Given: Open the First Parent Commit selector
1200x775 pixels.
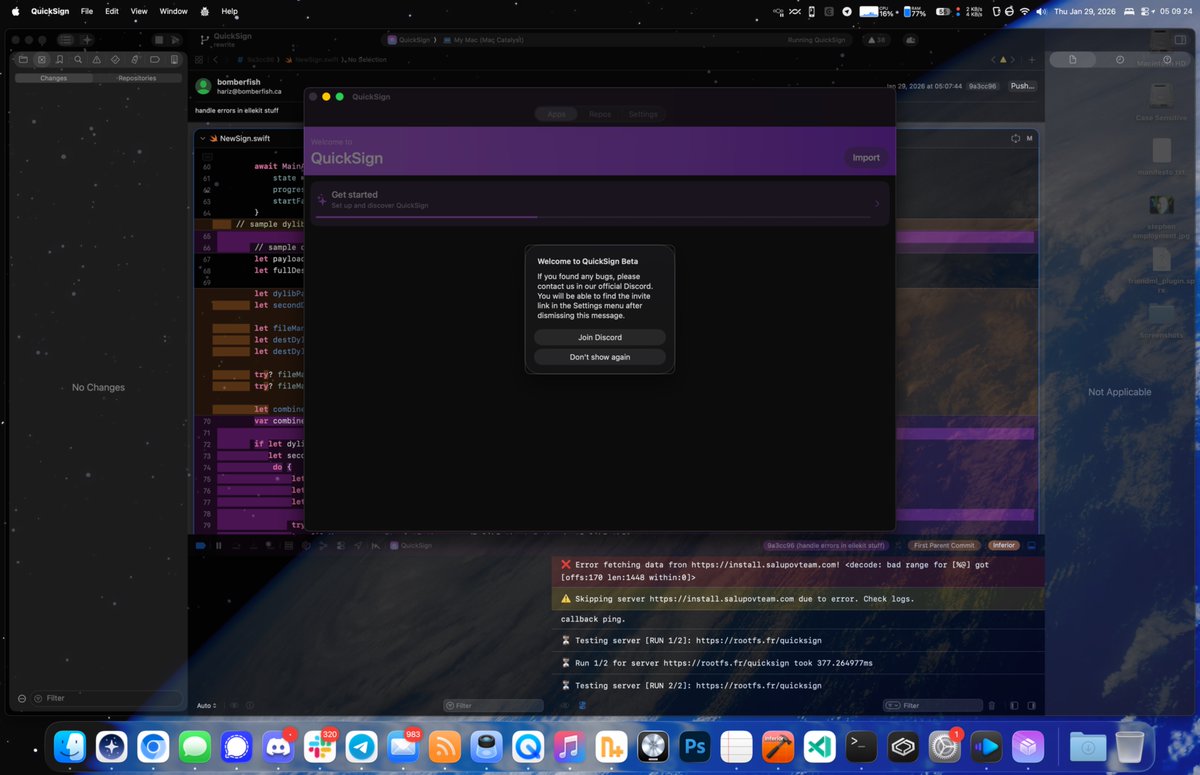Looking at the screenshot, I should click(945, 545).
